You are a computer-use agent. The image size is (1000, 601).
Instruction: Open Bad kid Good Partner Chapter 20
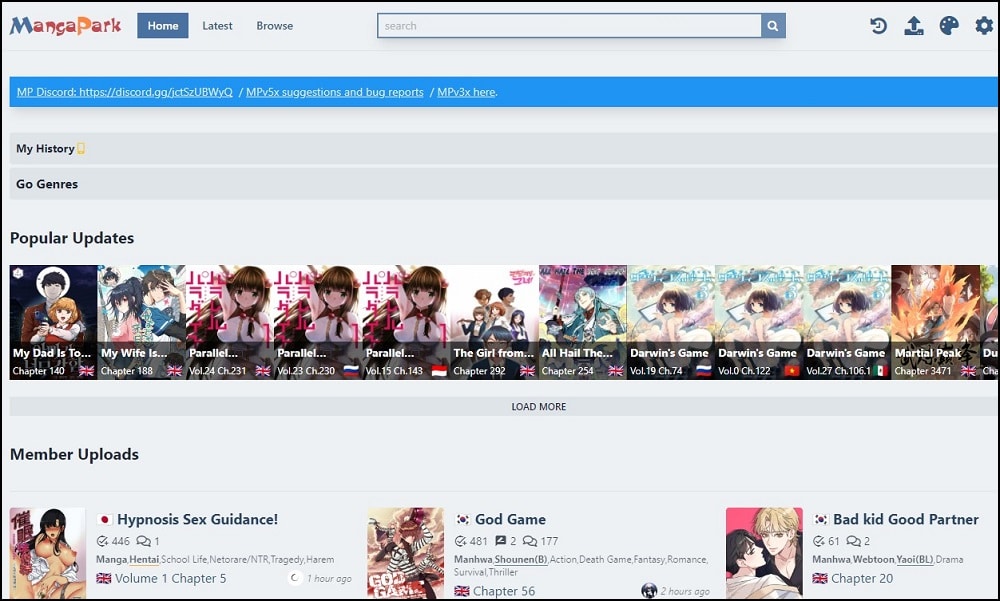click(862, 579)
